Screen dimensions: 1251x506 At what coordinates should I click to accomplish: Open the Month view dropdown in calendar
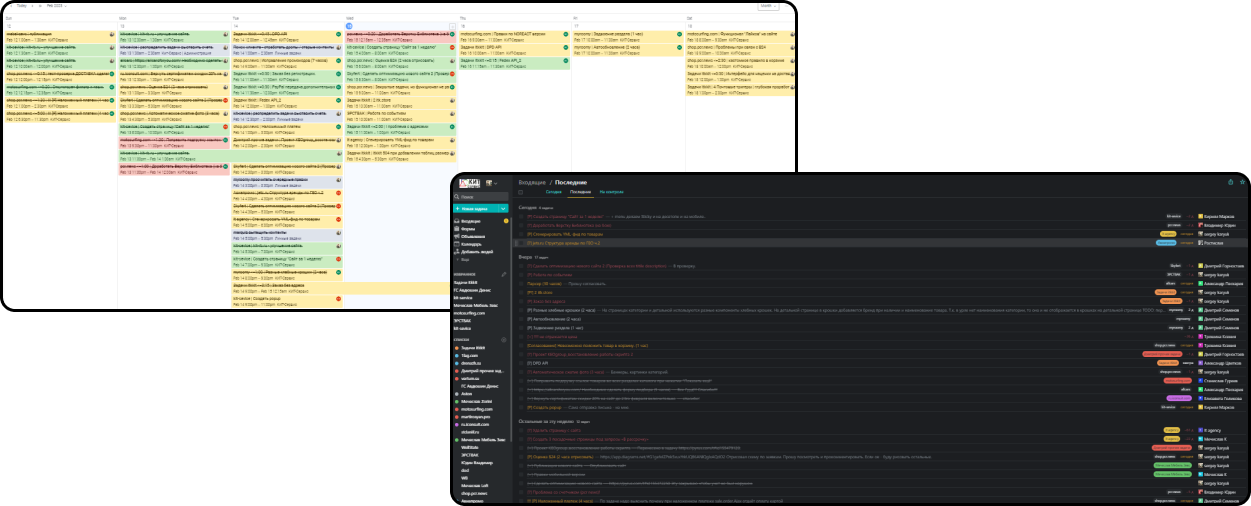(x=768, y=6)
